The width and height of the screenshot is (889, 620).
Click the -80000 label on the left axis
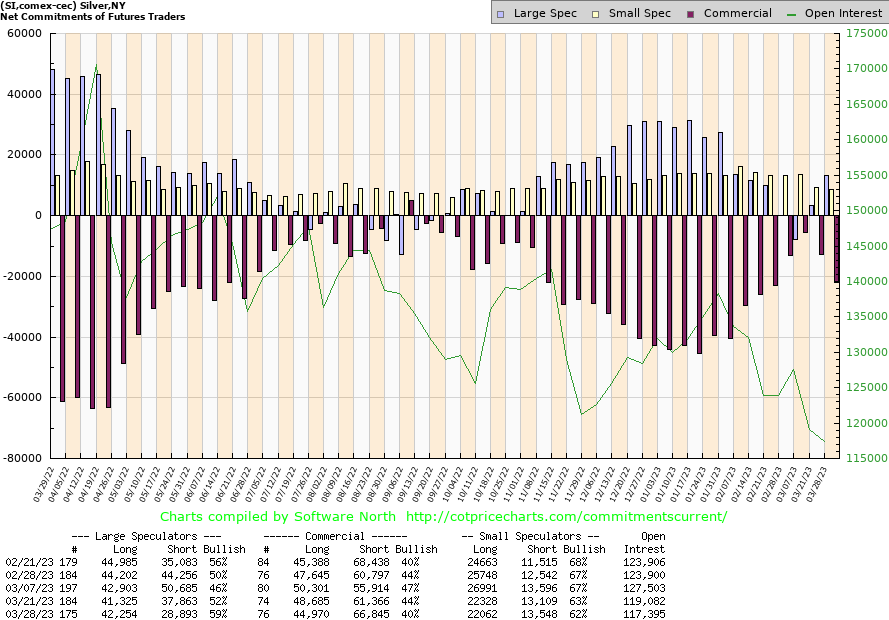(21, 458)
